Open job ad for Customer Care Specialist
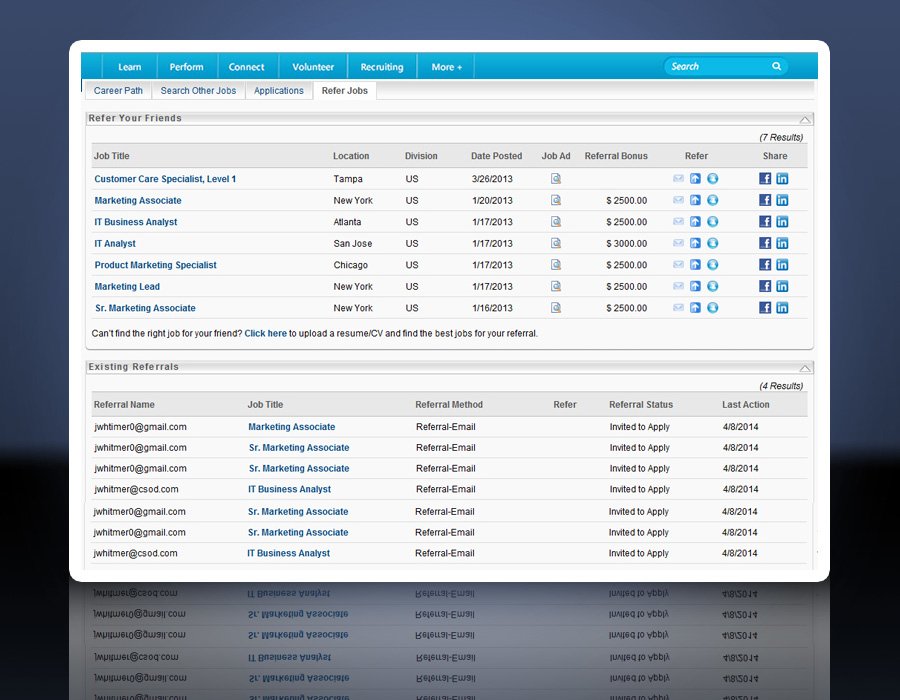The width and height of the screenshot is (900, 700). coord(556,179)
